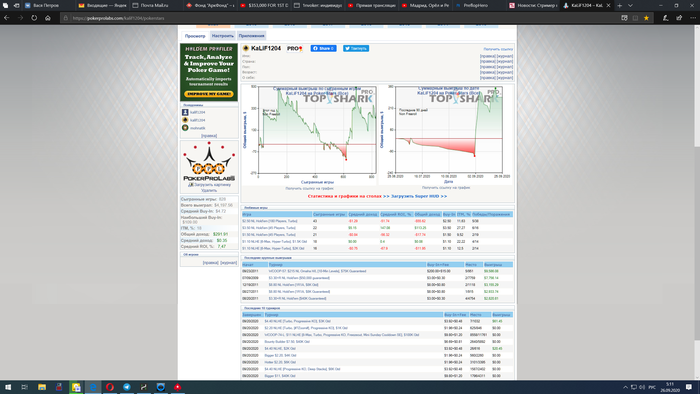Click the [правка] link under aliases

tap(209, 136)
